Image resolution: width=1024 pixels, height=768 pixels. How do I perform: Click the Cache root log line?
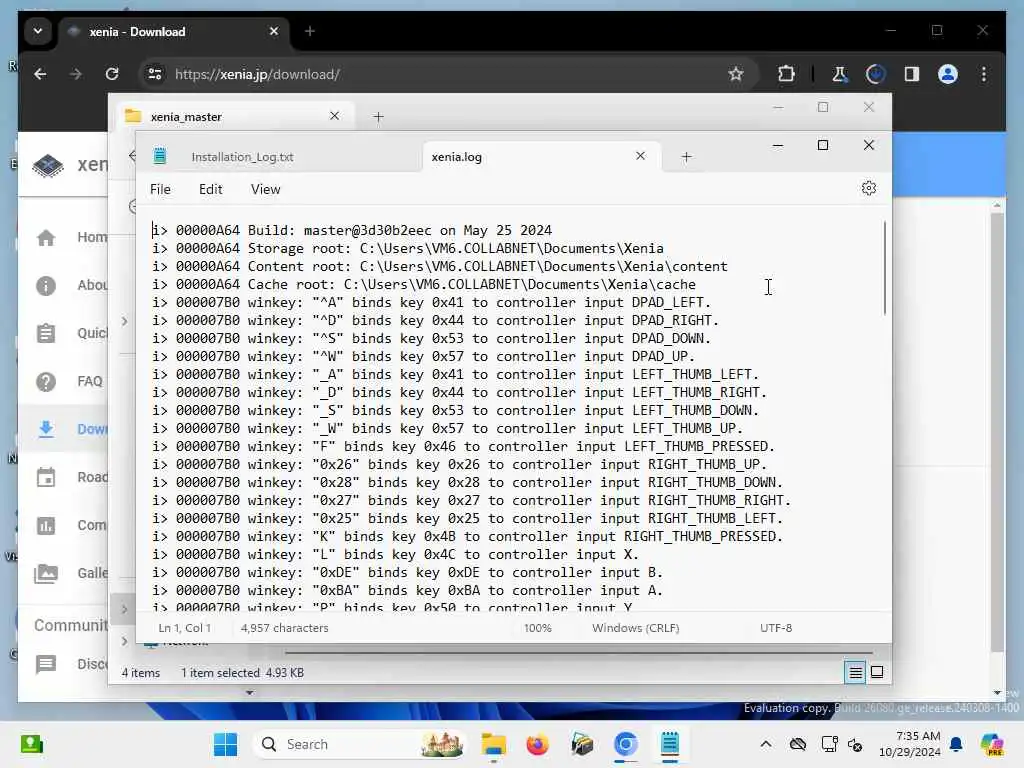424,284
